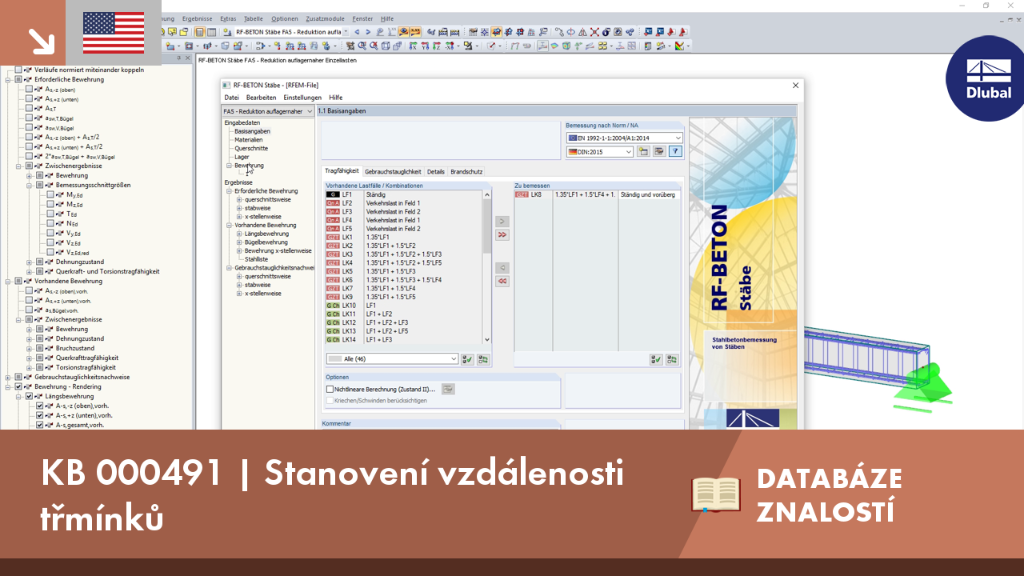Viewport: 1024px width, 576px height.
Task: Click invert selection icon under Zu bemessen list
Action: (671, 359)
